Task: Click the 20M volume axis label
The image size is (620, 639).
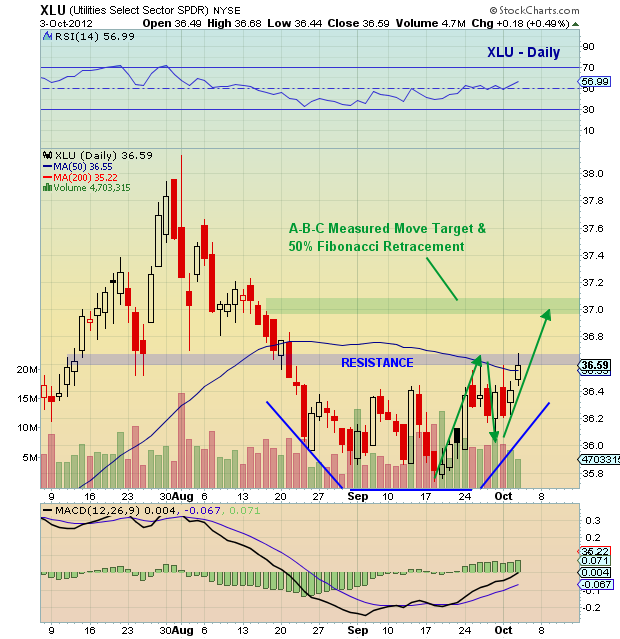Action: 27,369
